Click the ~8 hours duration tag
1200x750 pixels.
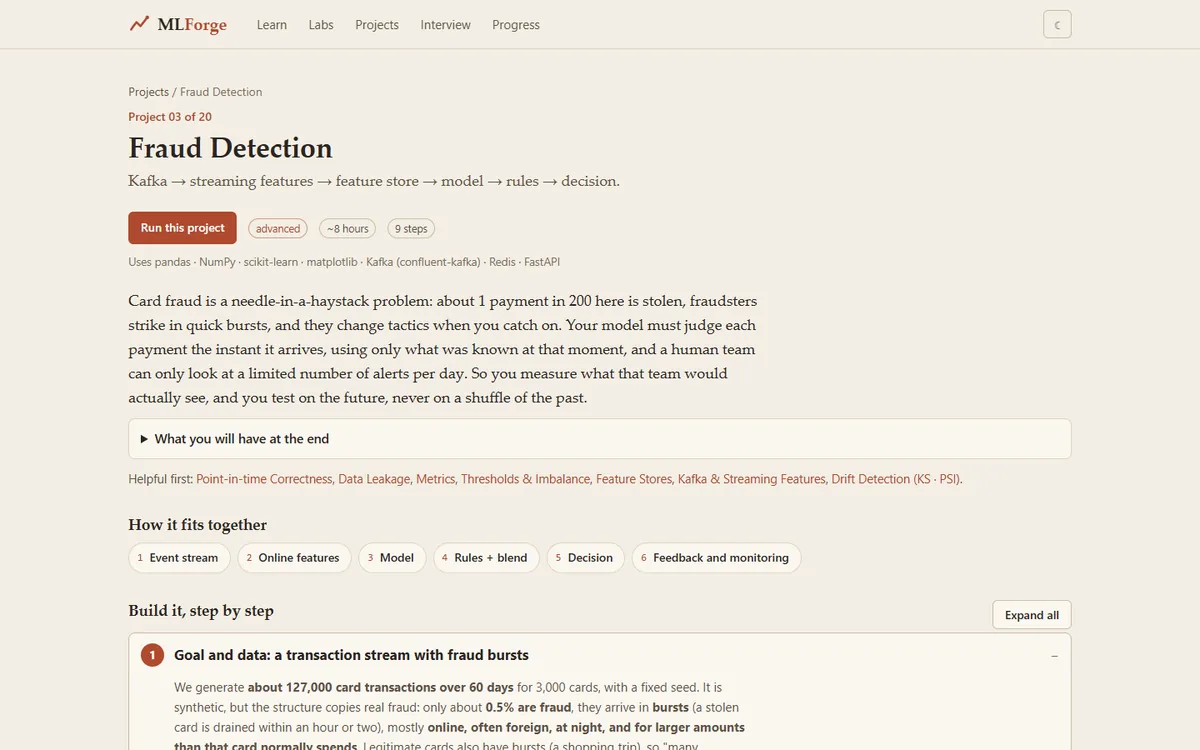pos(348,229)
